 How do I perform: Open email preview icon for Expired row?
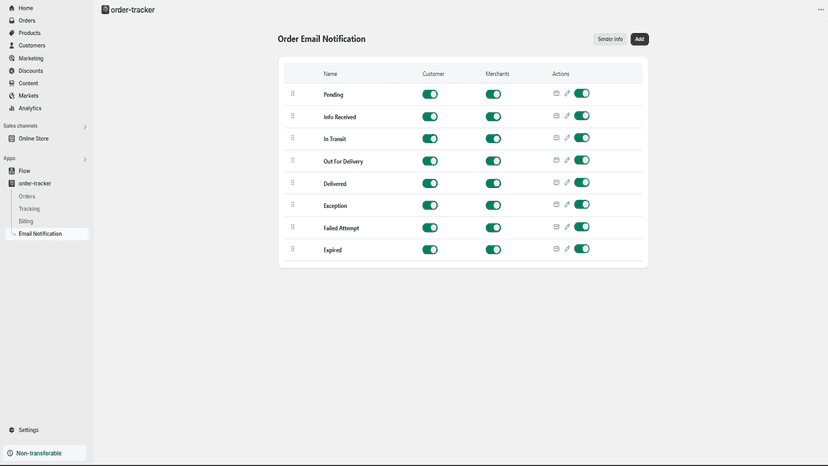(556, 249)
